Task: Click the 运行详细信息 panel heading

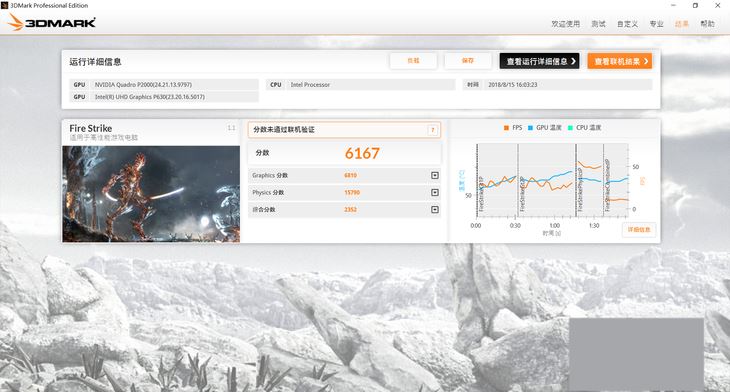Action: point(95,62)
